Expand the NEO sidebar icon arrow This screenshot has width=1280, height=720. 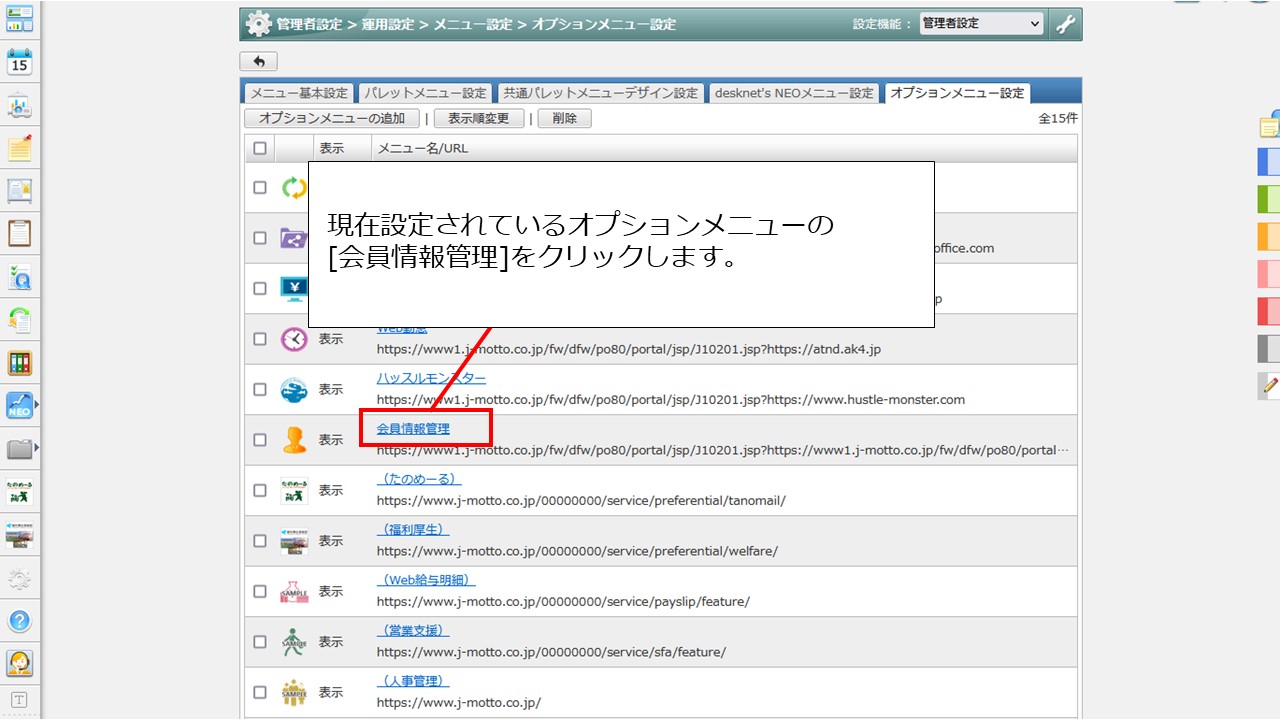click(x=37, y=405)
